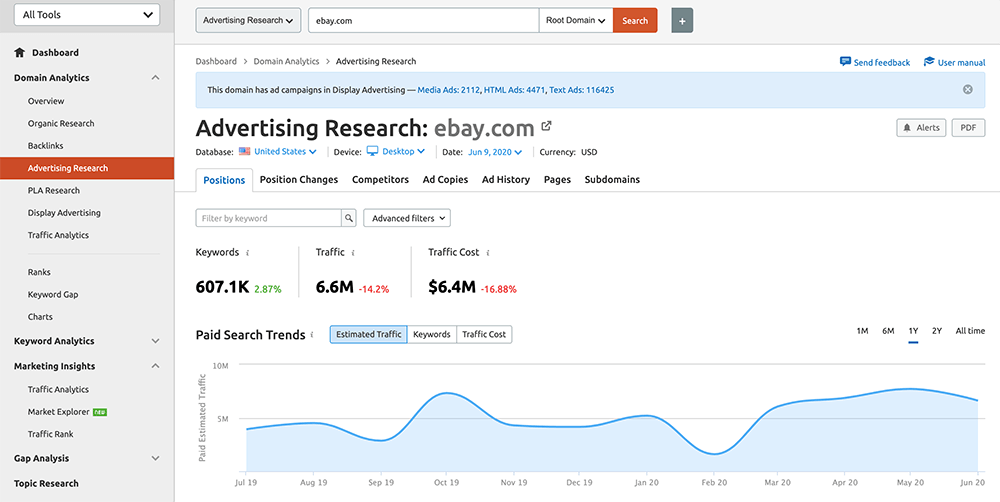Set chart range to 1M
The image size is (1000, 502).
pyautogui.click(x=862, y=331)
